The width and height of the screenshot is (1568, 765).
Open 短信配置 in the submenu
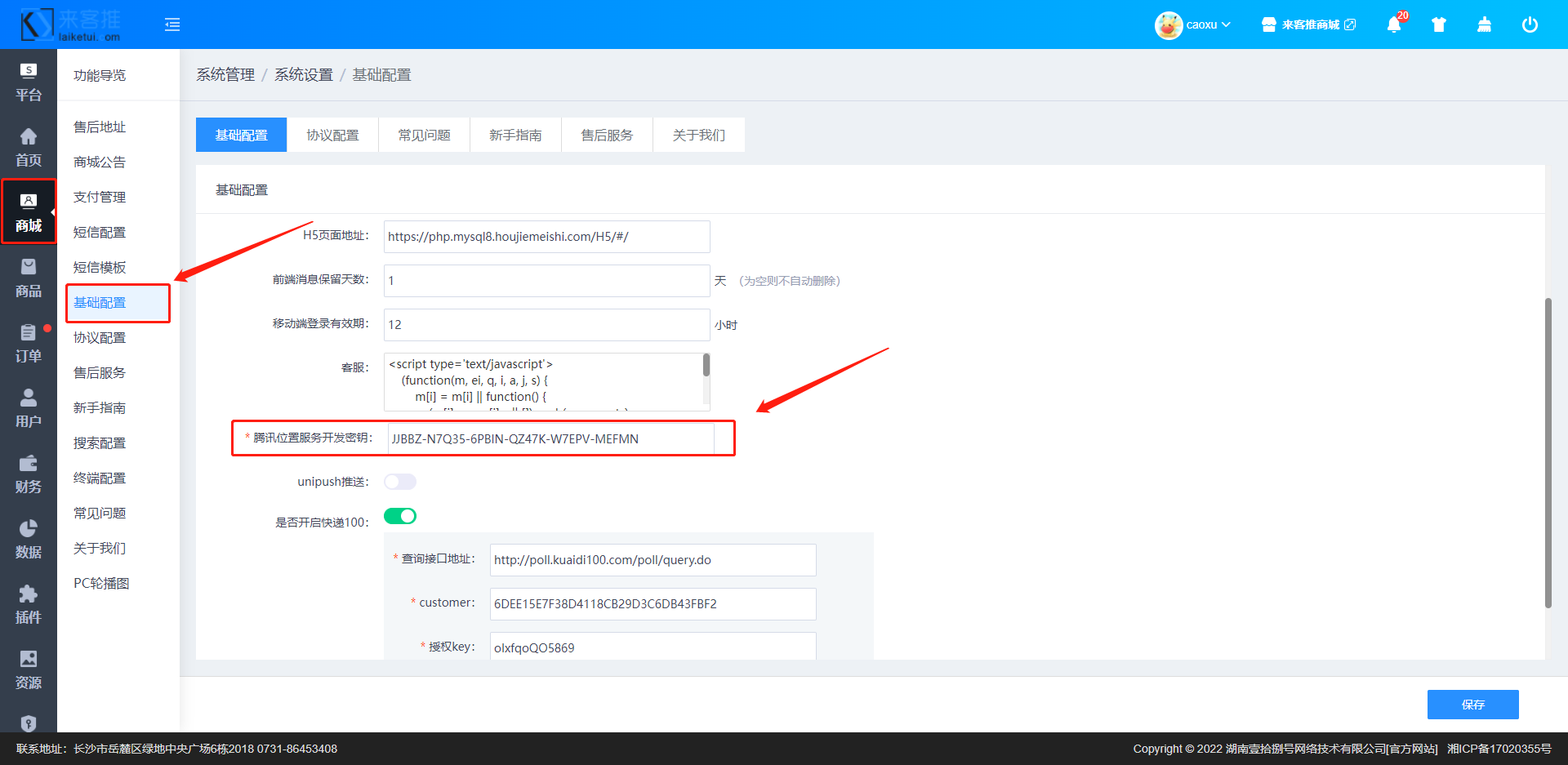pyautogui.click(x=100, y=232)
